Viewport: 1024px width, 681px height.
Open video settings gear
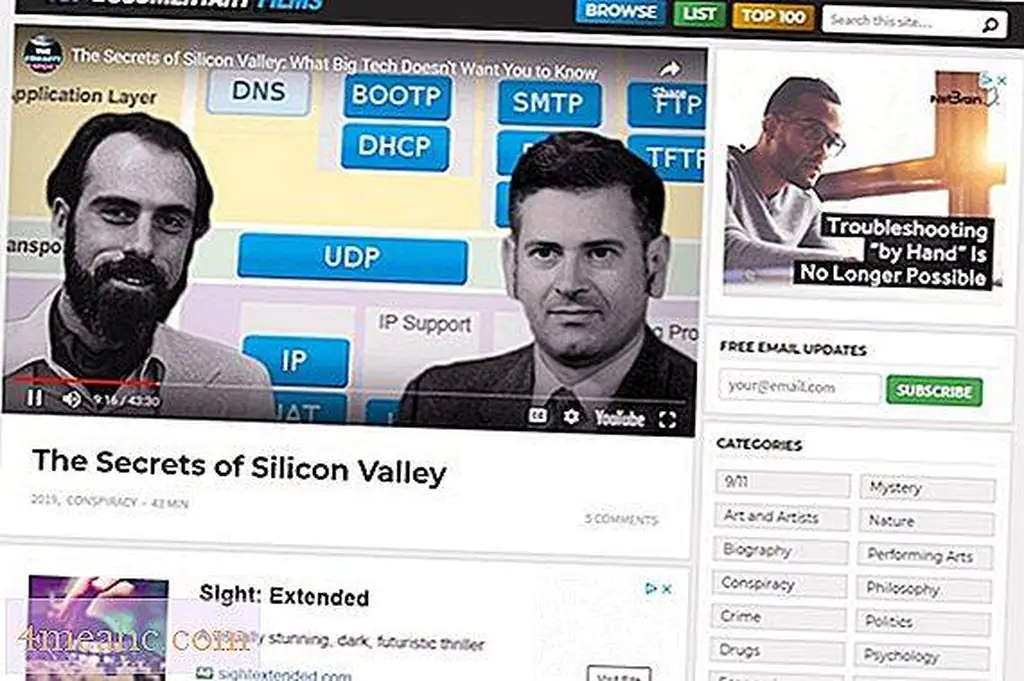point(571,416)
